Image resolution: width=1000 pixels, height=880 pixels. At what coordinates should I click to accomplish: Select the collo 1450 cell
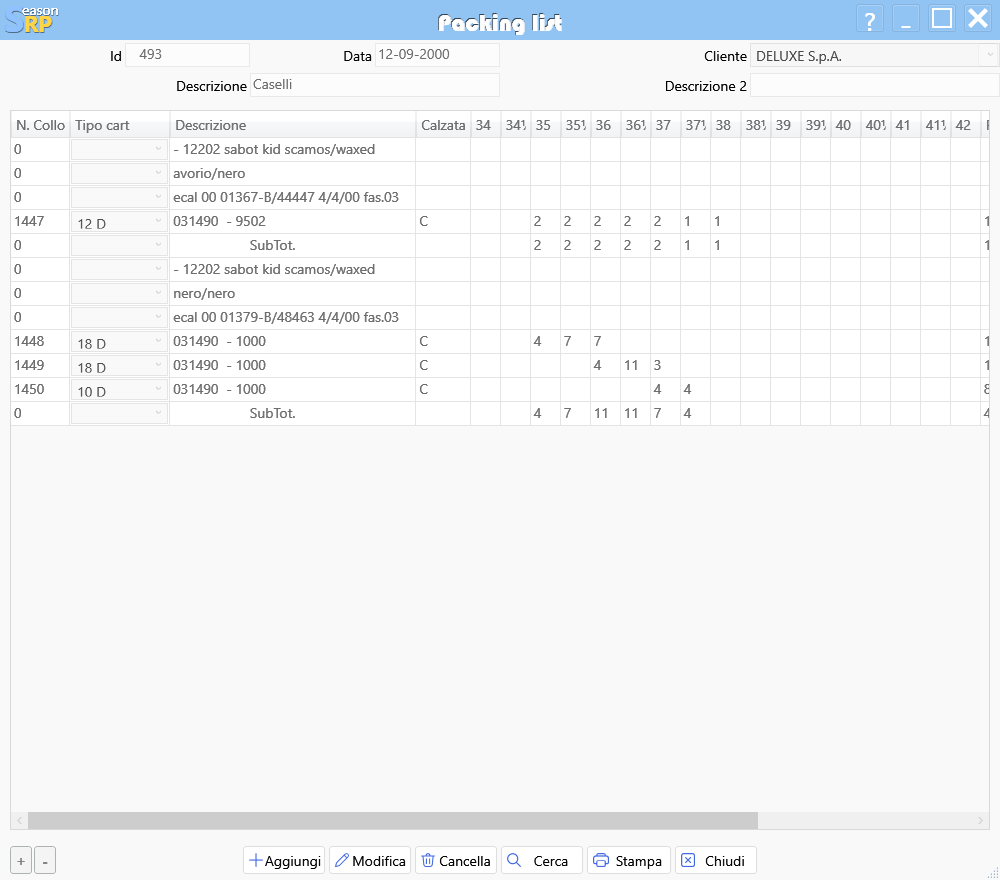coord(40,389)
